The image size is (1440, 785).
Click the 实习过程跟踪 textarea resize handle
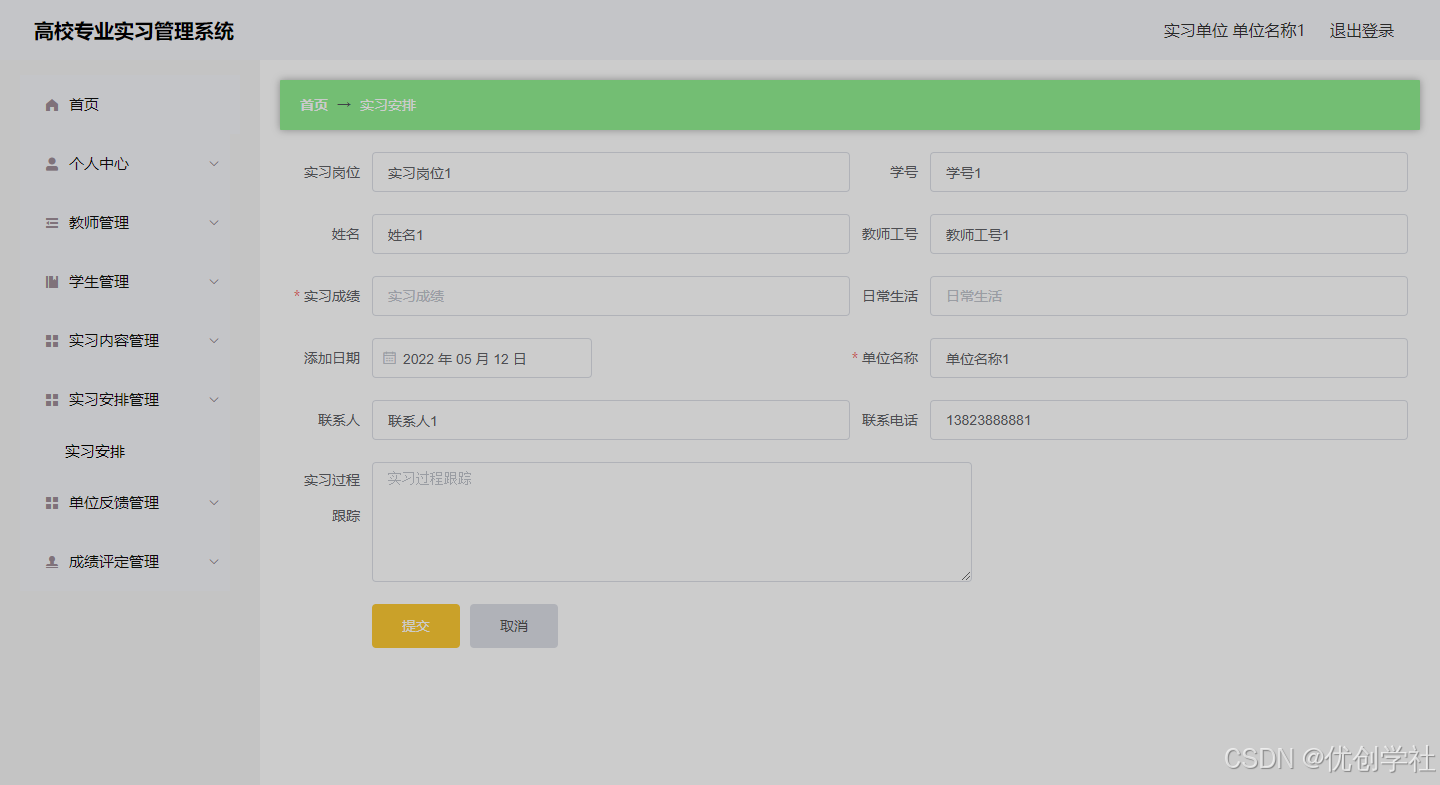966,576
